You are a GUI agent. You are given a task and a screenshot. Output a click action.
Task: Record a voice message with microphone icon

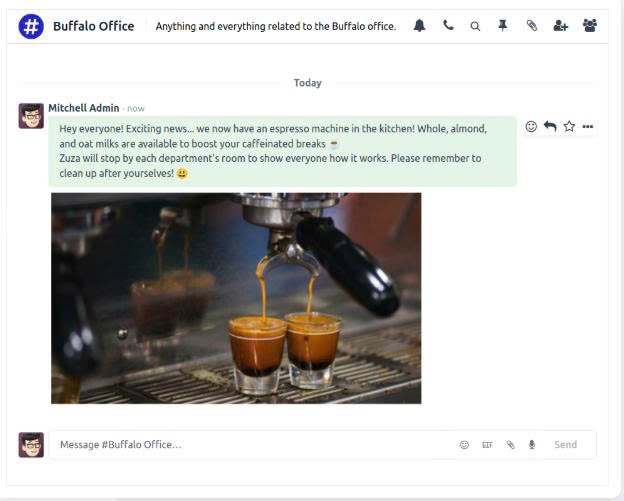532,445
